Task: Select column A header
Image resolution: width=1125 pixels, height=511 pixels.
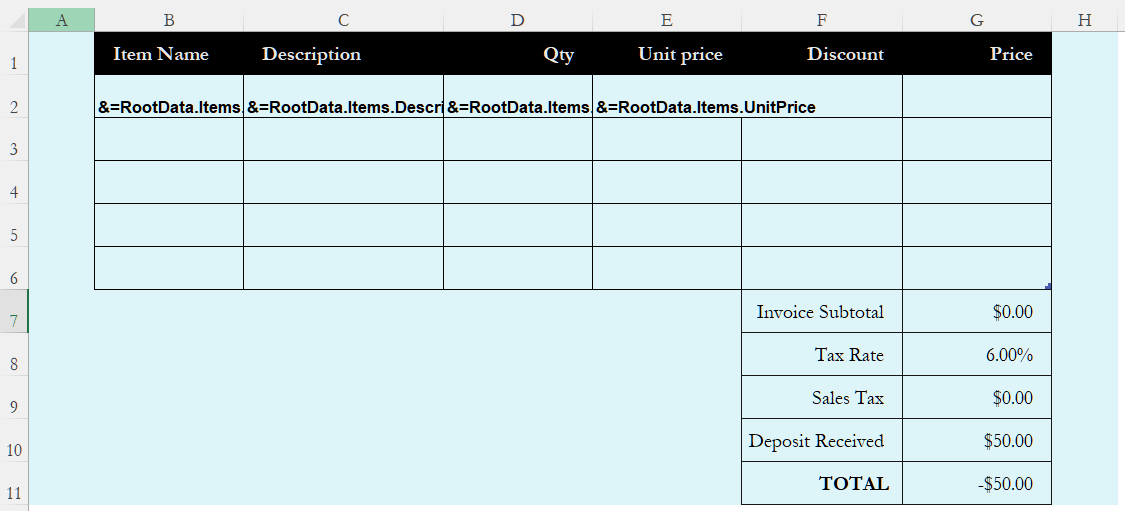Action: [61, 20]
